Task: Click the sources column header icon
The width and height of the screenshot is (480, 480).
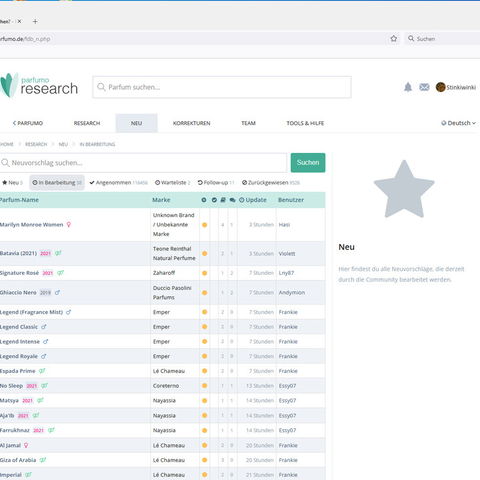Action: (223, 200)
